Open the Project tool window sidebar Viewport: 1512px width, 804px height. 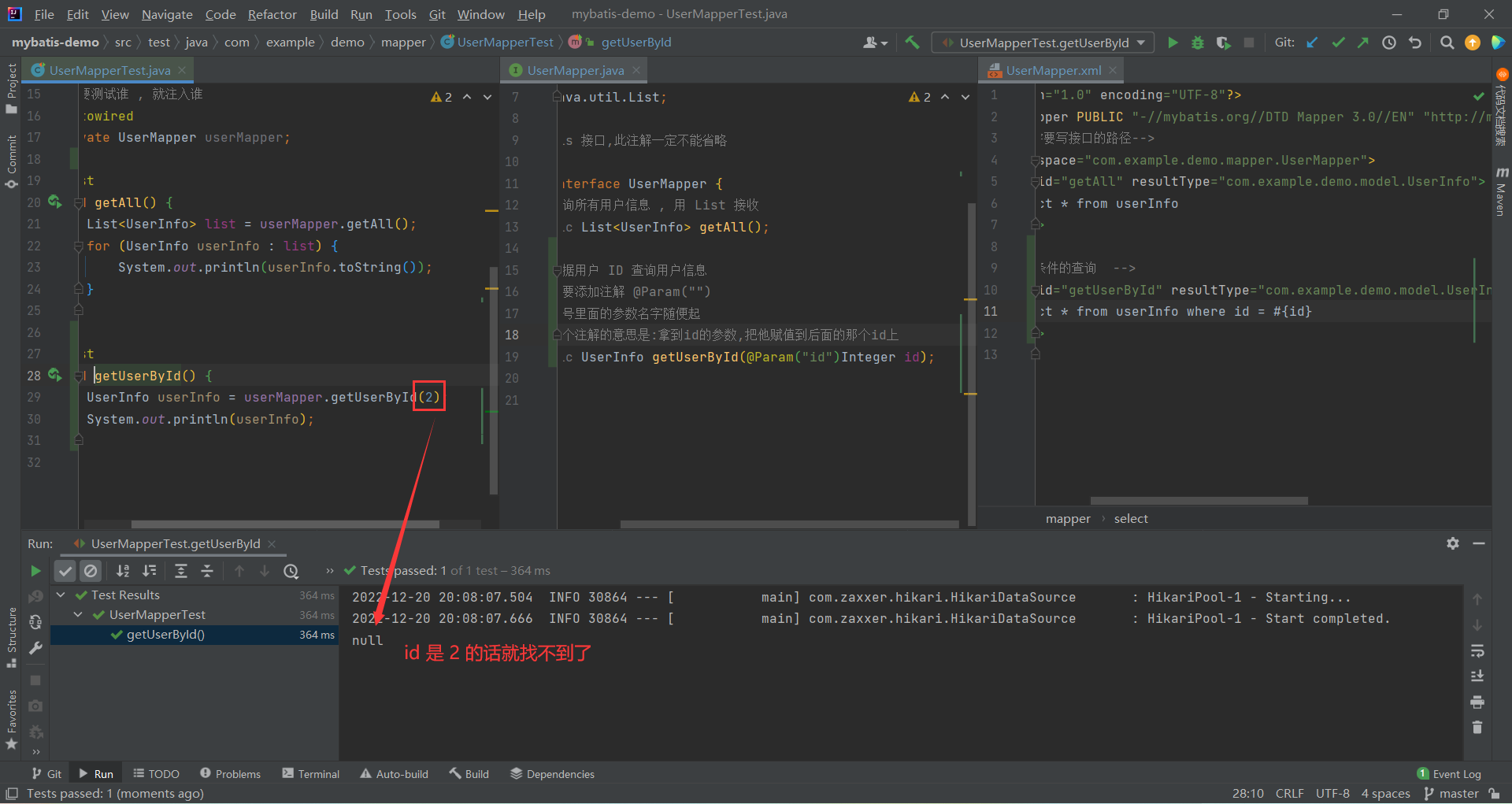(x=11, y=88)
